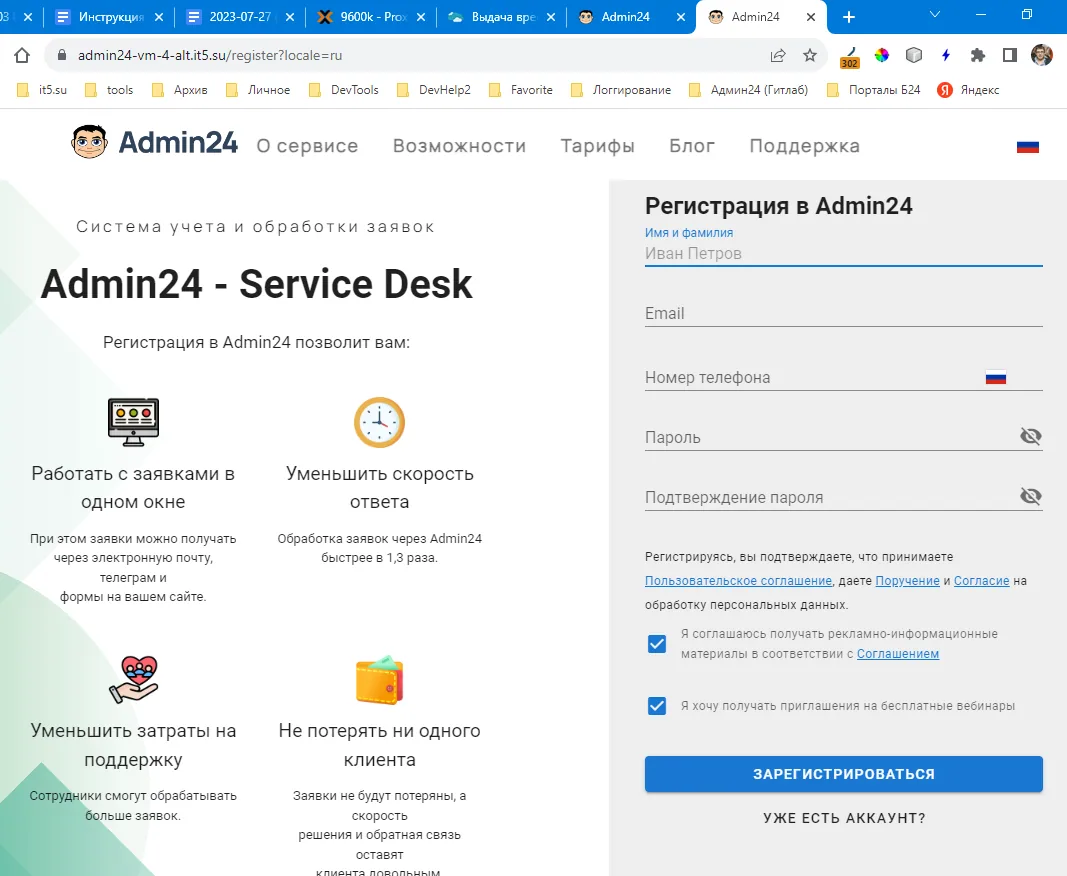Close the Инструкция tab
Viewport: 1067px width, 876px height.
pos(159,17)
